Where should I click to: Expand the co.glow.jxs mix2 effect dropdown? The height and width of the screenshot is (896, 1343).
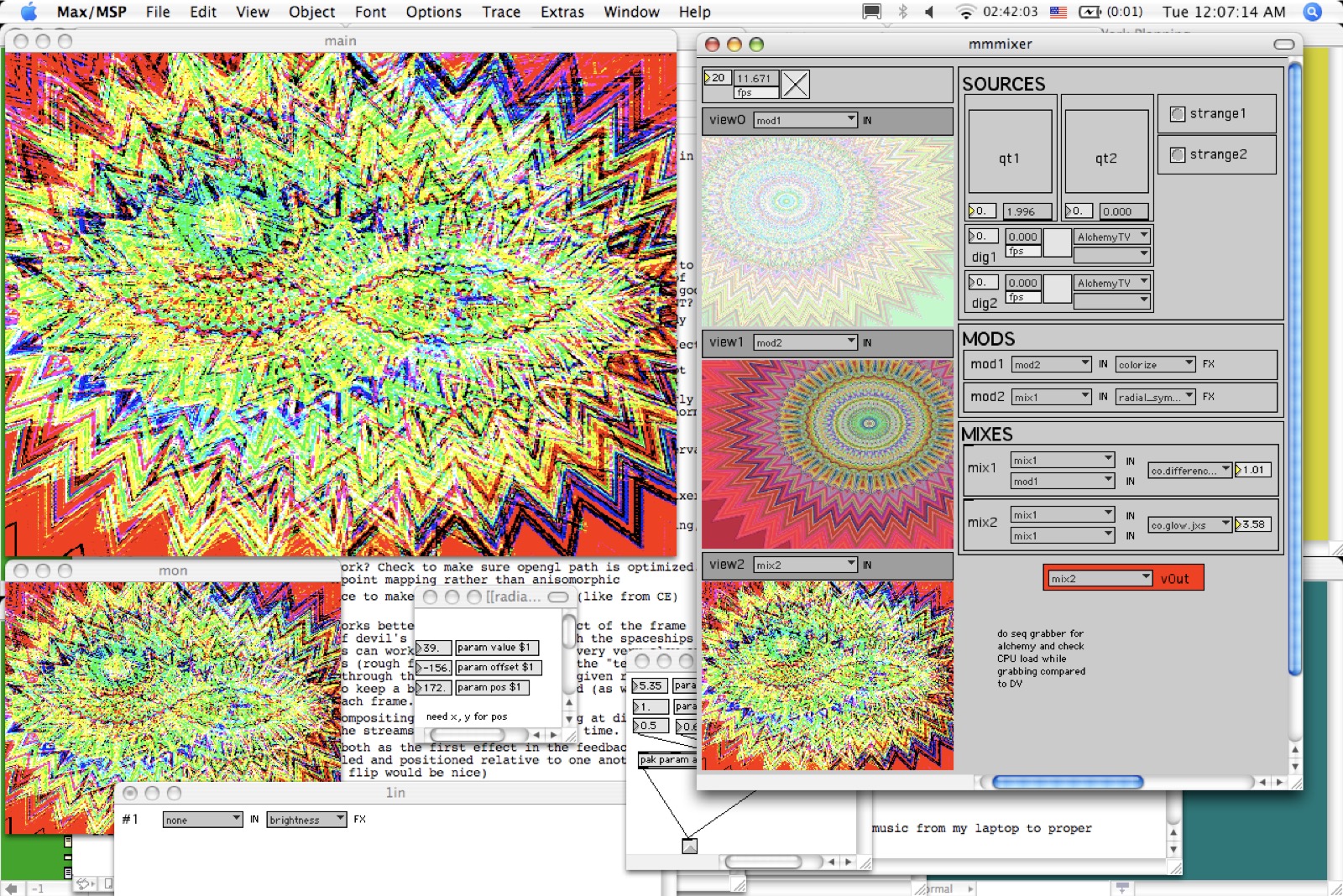coord(1189,525)
